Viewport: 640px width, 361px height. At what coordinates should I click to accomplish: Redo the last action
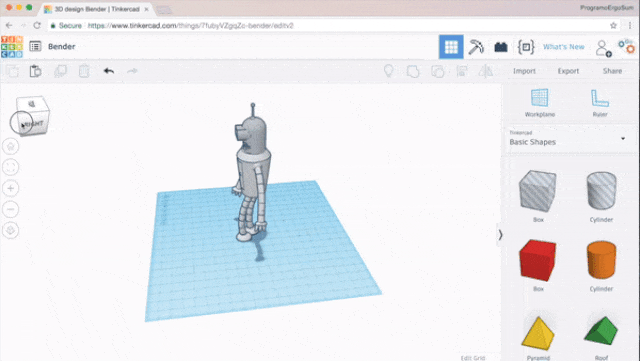click(132, 71)
